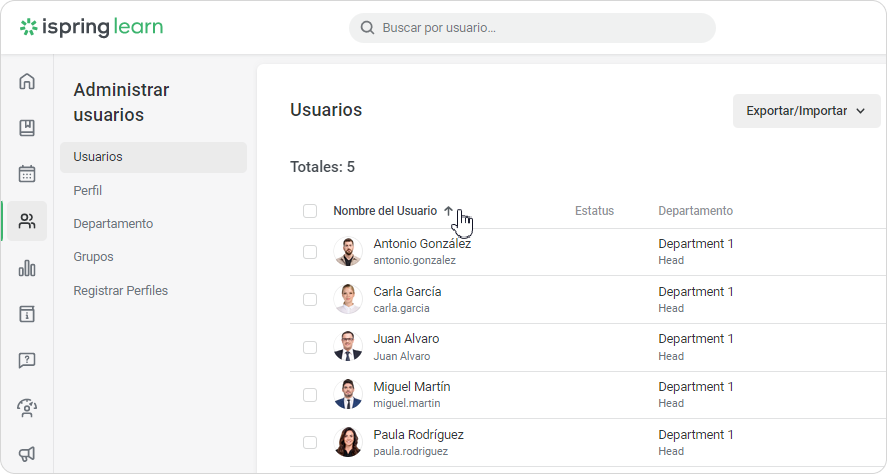
Task: Open the calendar icon in sidebar
Action: click(27, 174)
